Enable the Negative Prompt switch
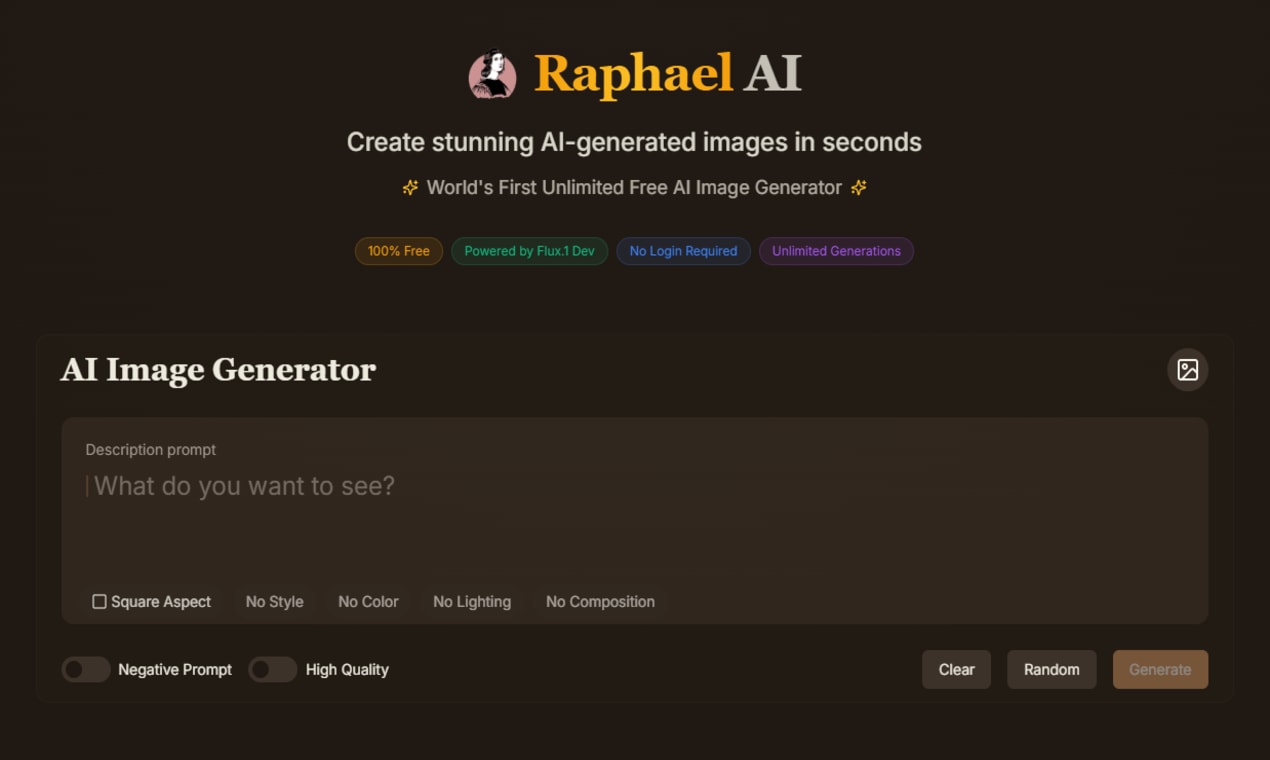1270x760 pixels. pyautogui.click(x=86, y=670)
